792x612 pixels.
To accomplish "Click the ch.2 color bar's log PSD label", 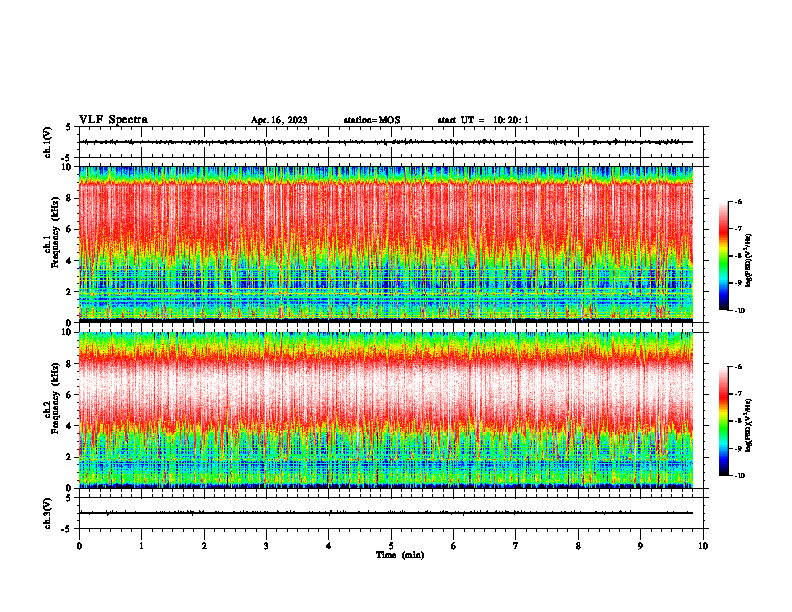I will click(749, 426).
